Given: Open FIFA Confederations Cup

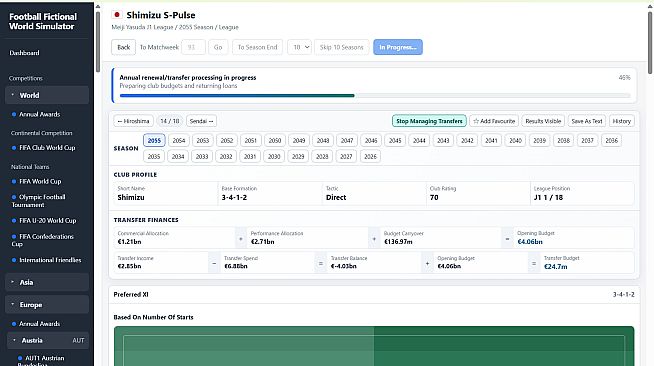Looking at the screenshot, I should (43, 240).
